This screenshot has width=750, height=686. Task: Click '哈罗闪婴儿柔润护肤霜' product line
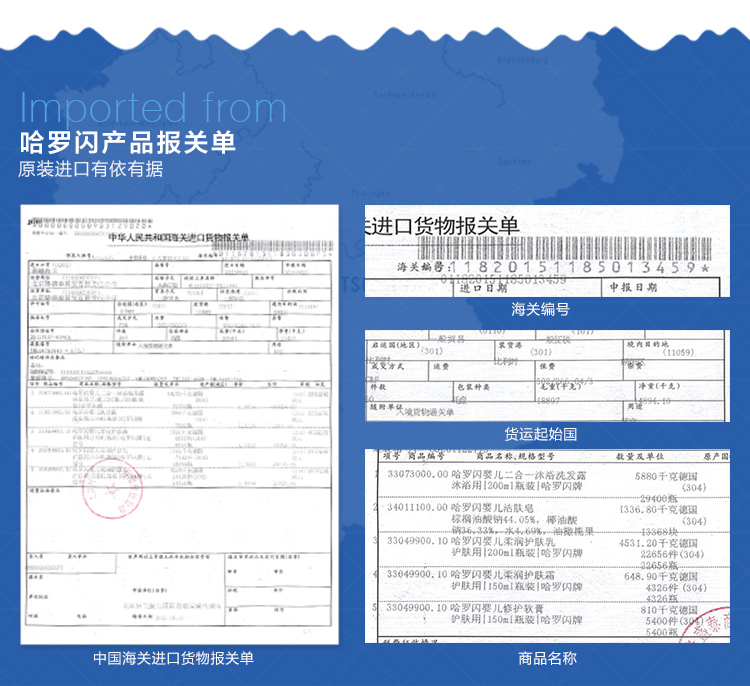[x=503, y=575]
